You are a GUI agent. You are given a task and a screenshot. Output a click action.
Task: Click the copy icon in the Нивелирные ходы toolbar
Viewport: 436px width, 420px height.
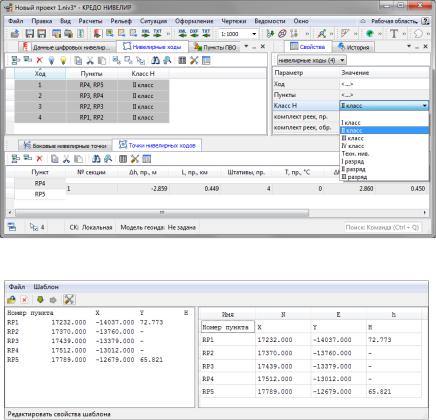point(78,60)
